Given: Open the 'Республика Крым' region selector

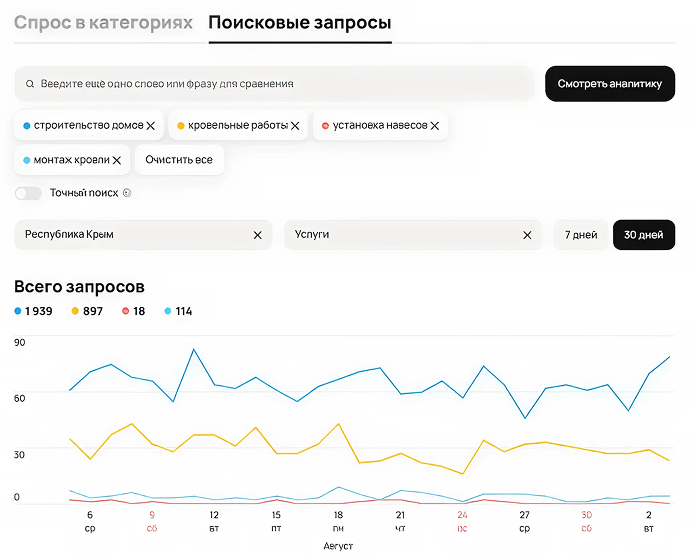Looking at the screenshot, I should tap(130, 235).
